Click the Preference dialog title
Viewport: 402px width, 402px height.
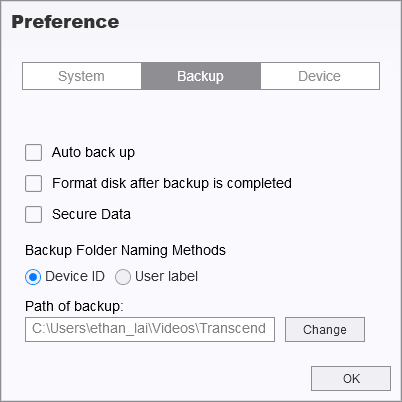pyautogui.click(x=65, y=22)
